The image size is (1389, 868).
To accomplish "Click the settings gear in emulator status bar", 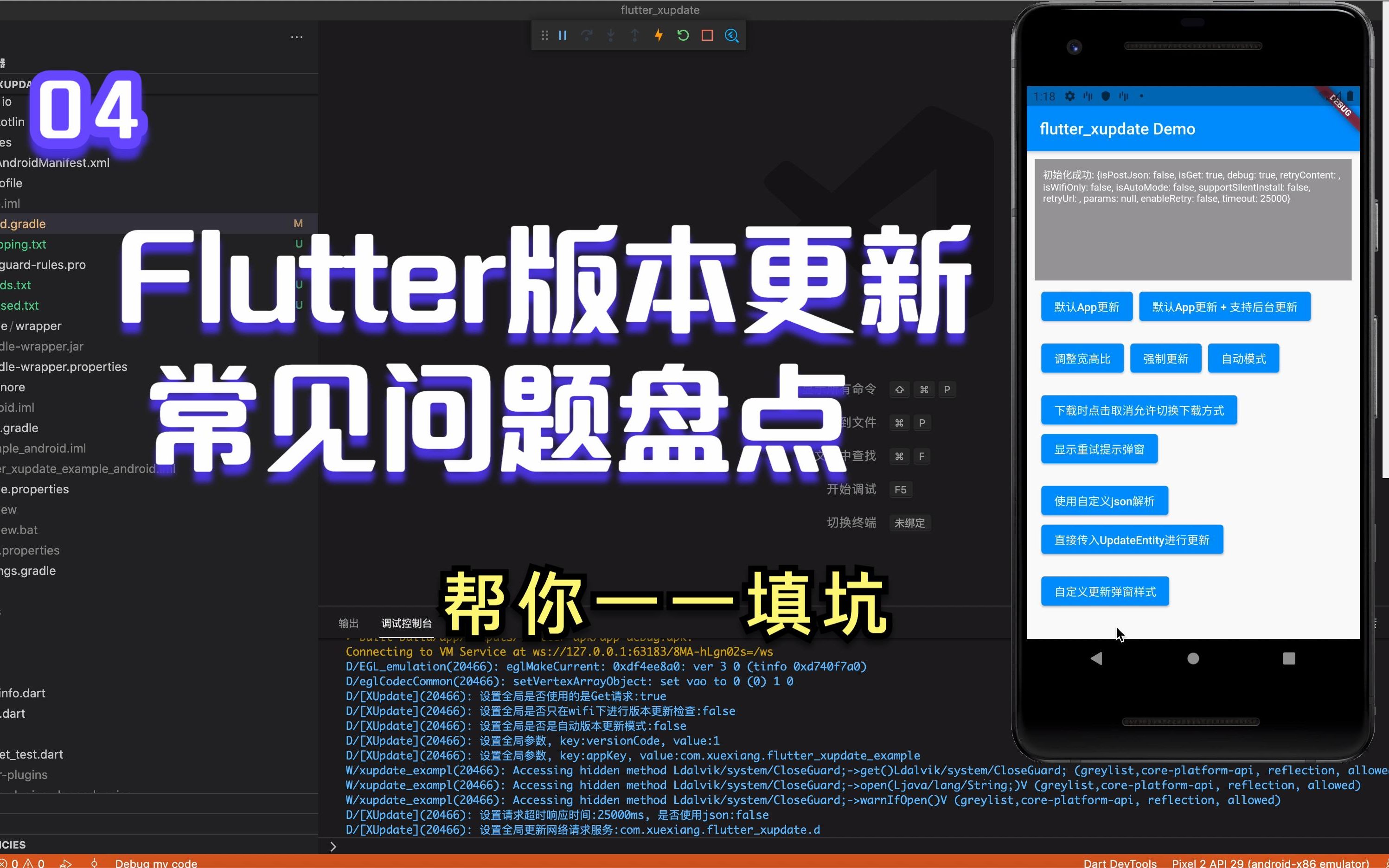I will click(x=1069, y=96).
